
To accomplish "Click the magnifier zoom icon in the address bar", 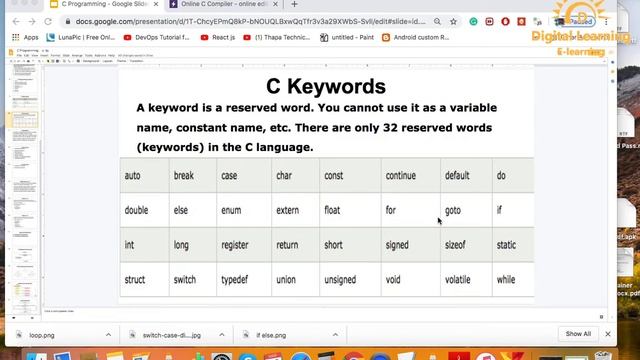I will coord(437,22).
